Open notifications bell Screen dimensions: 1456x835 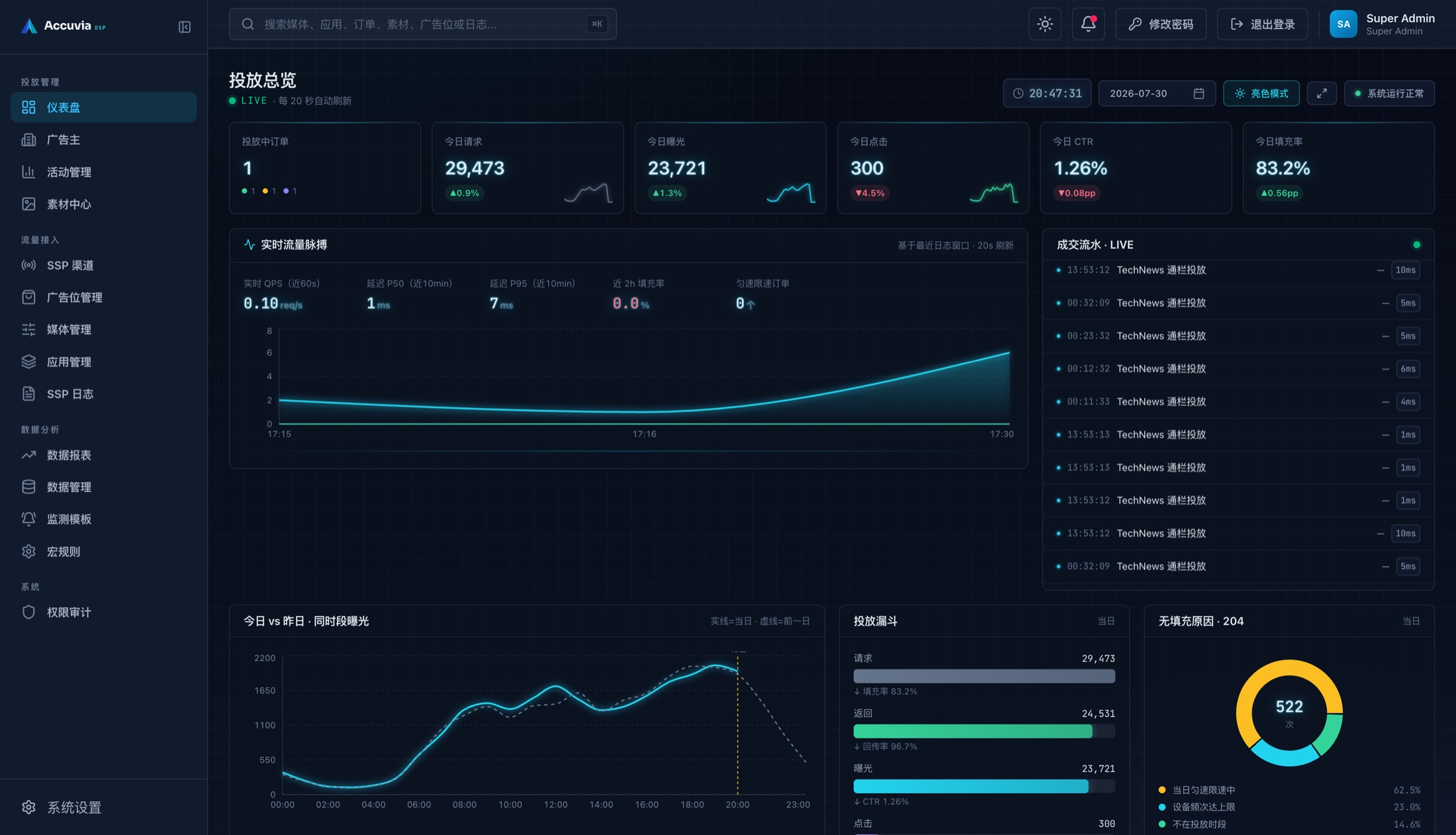[1088, 25]
